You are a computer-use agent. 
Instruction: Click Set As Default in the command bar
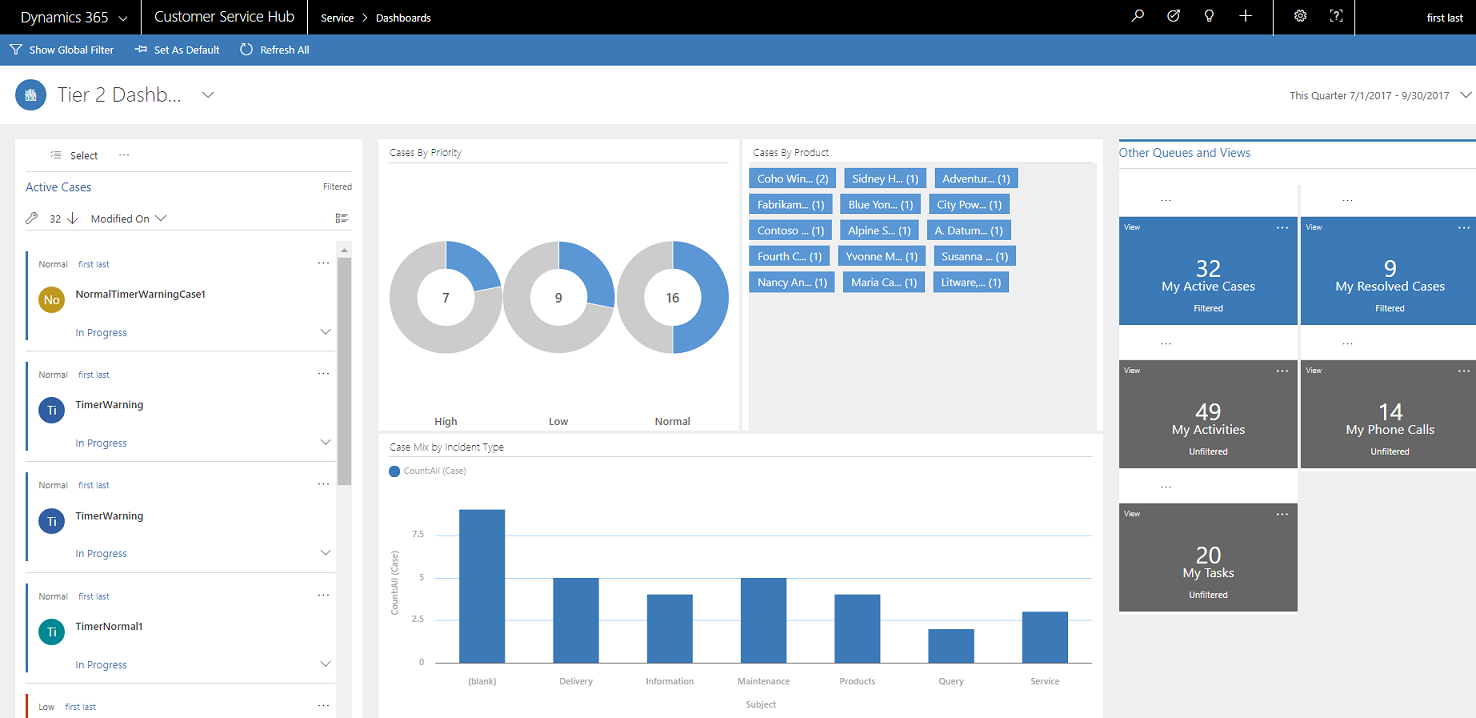point(177,49)
